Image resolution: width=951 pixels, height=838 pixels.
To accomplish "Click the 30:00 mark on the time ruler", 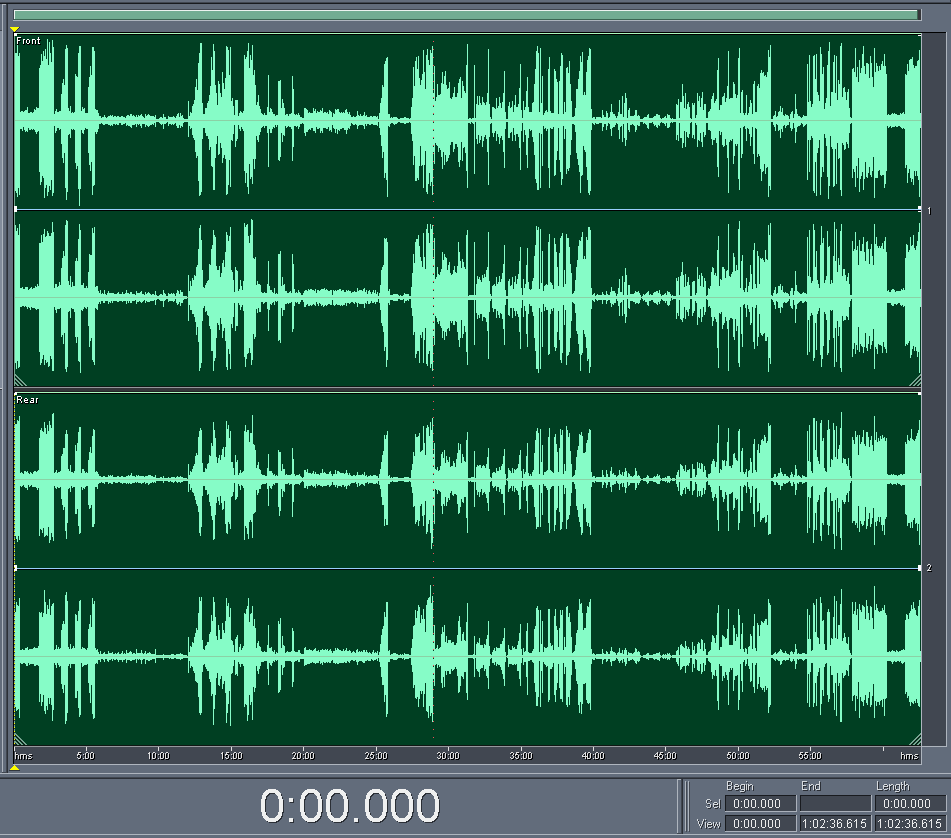I will (448, 756).
